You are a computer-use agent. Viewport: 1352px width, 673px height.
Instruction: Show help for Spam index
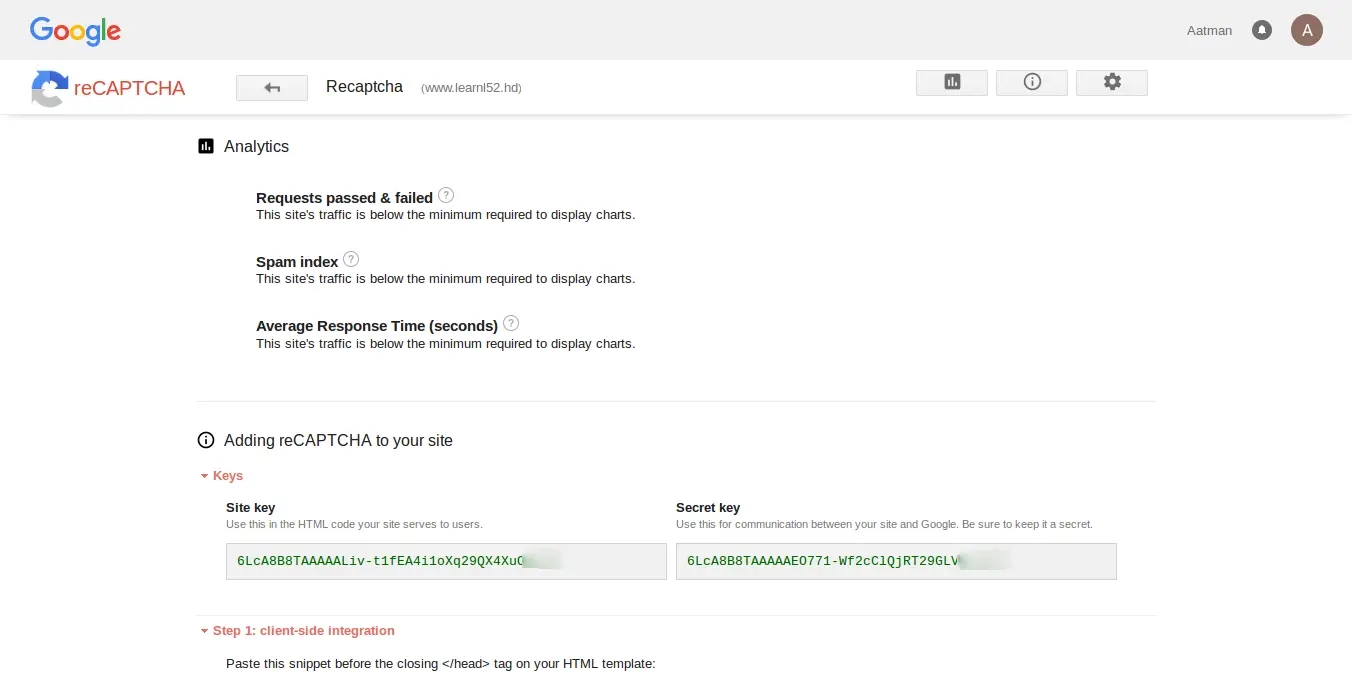pyautogui.click(x=351, y=260)
